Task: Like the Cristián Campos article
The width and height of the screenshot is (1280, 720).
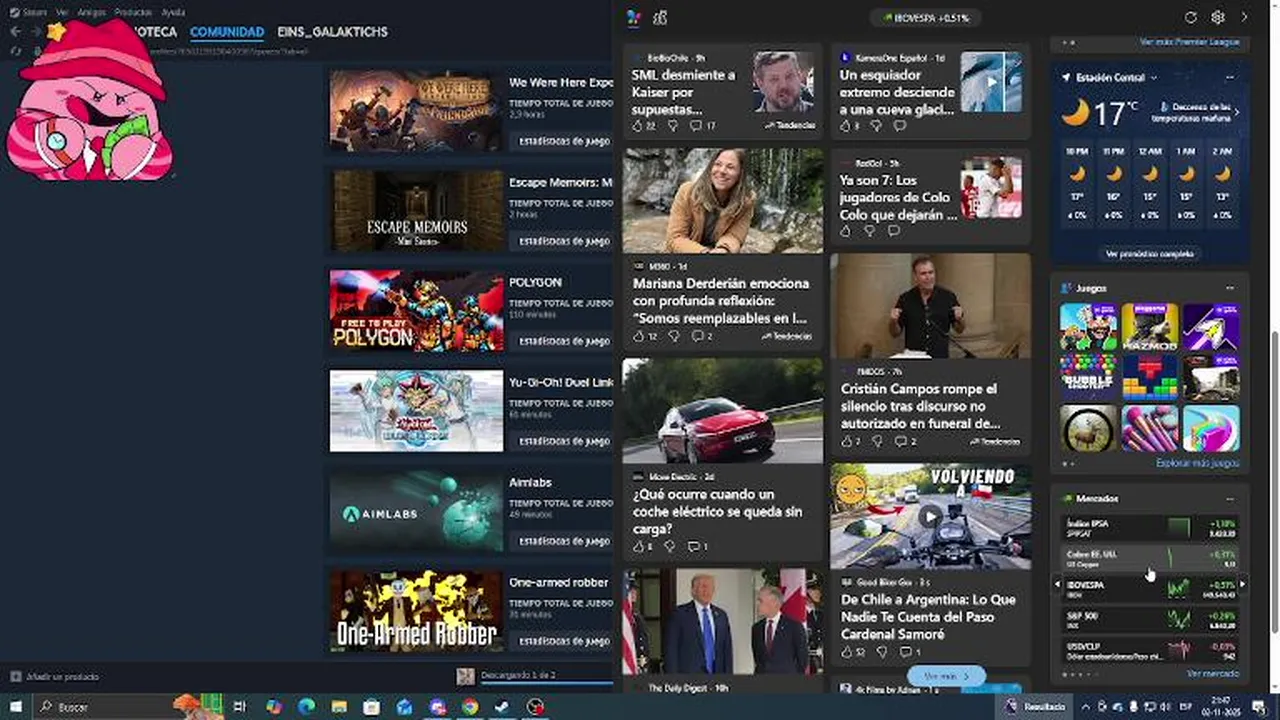Action: 846,441
